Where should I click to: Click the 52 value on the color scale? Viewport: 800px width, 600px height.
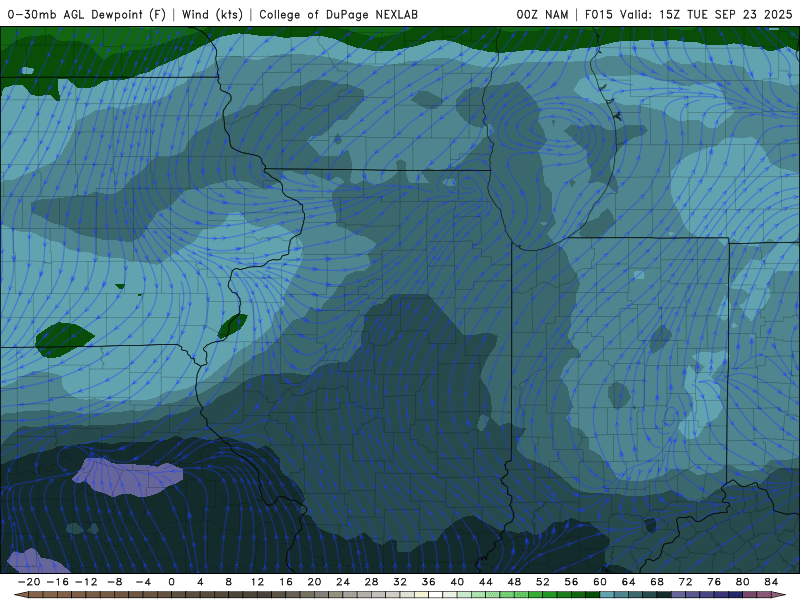point(543,582)
